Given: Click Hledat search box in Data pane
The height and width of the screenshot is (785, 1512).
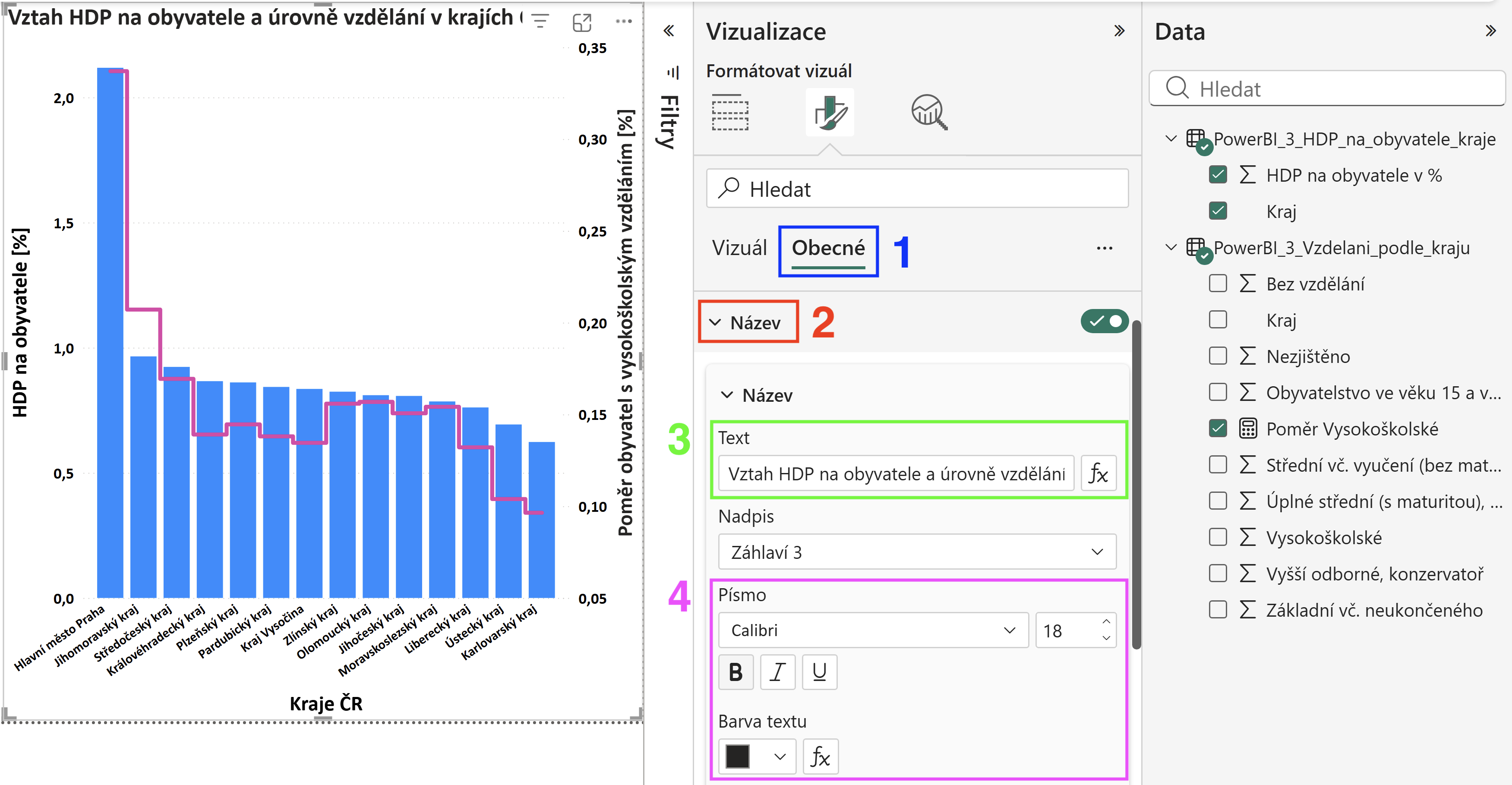Looking at the screenshot, I should point(1326,88).
